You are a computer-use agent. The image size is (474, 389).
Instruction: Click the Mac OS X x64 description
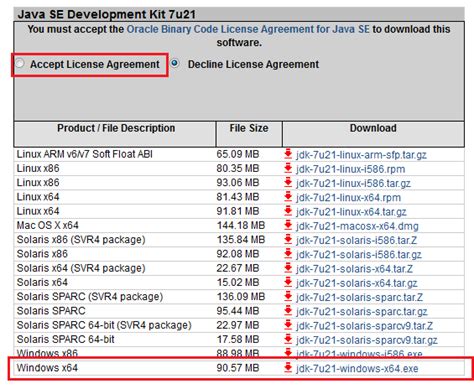[48, 226]
